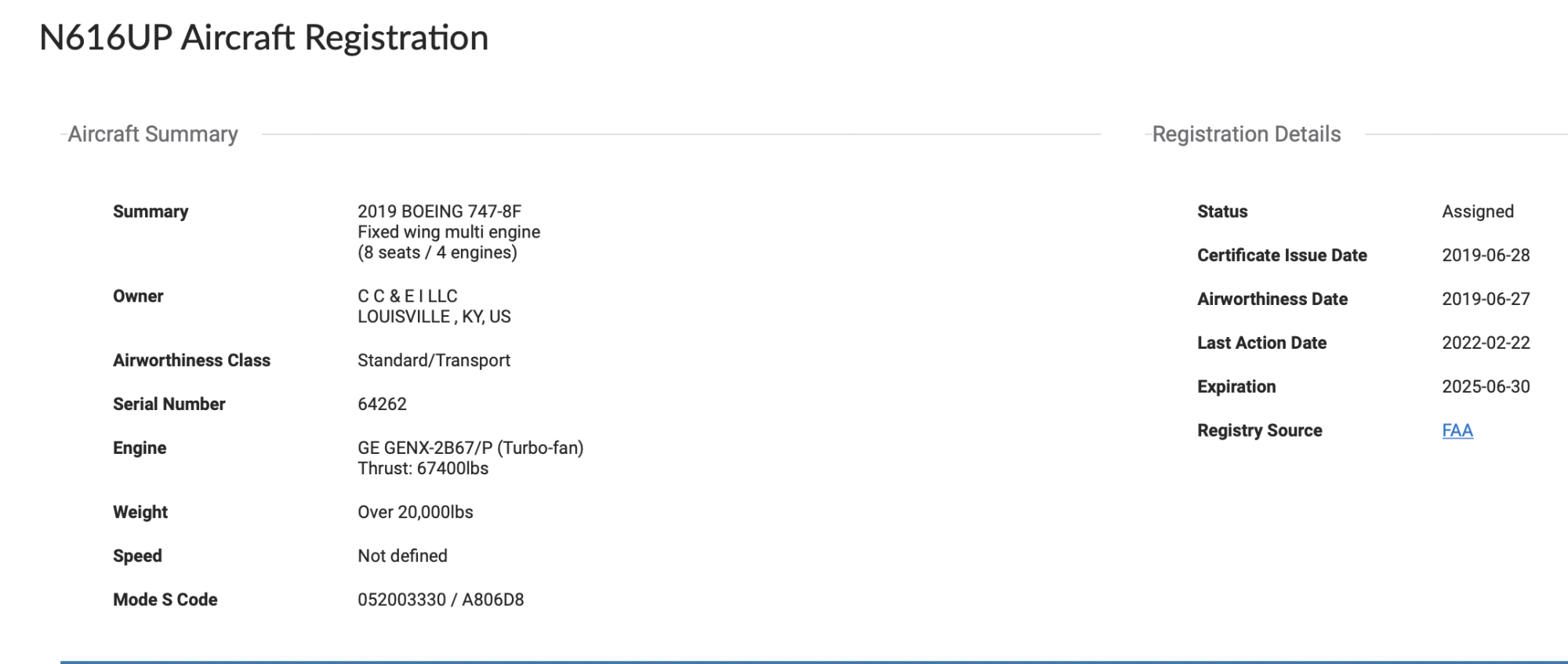Click the LOUISVILLE, KY, US owner address
1568x664 pixels.
click(434, 317)
